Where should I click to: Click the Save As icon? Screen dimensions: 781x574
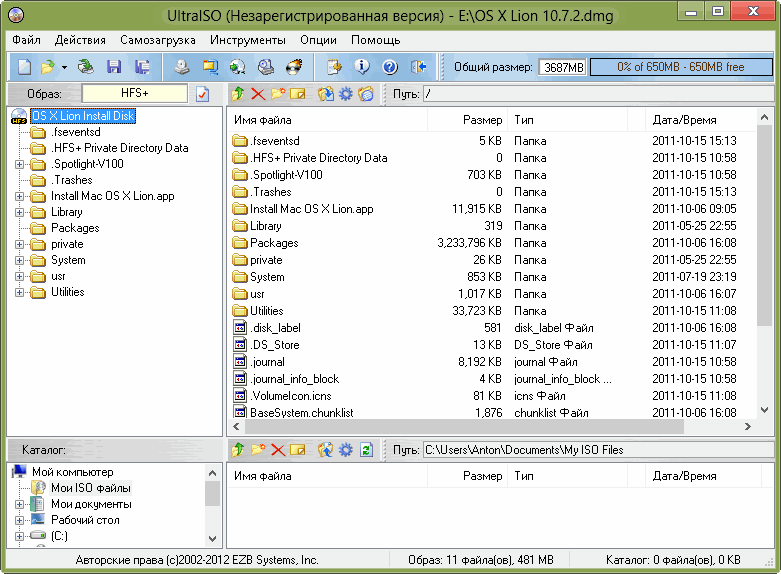click(142, 67)
